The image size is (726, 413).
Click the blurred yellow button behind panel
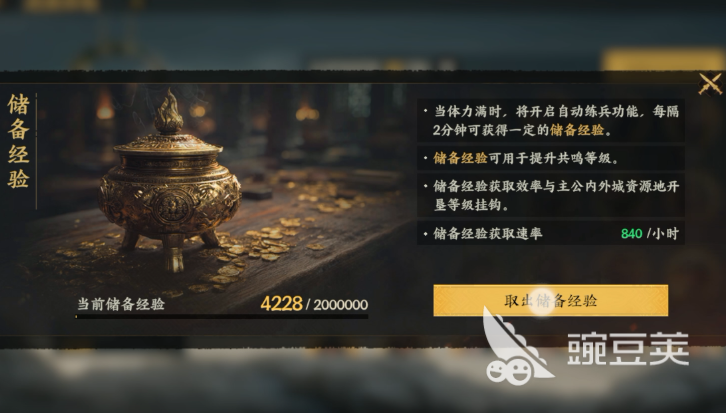click(663, 60)
